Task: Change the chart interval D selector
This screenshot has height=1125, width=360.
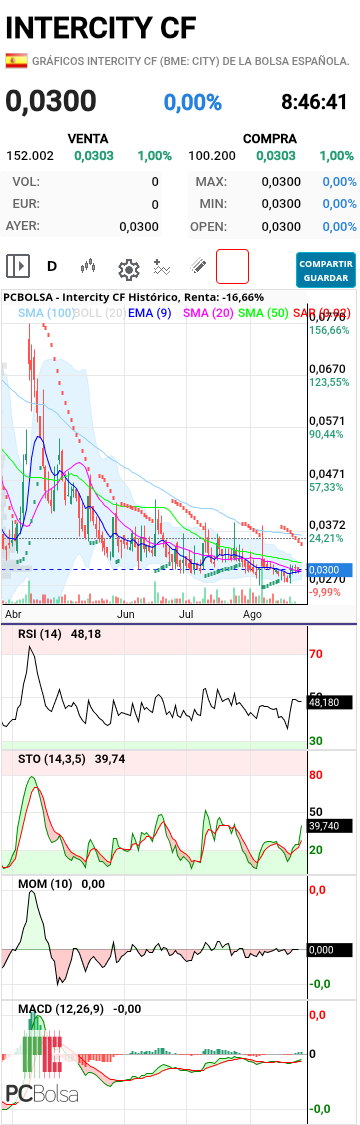Action: click(52, 267)
